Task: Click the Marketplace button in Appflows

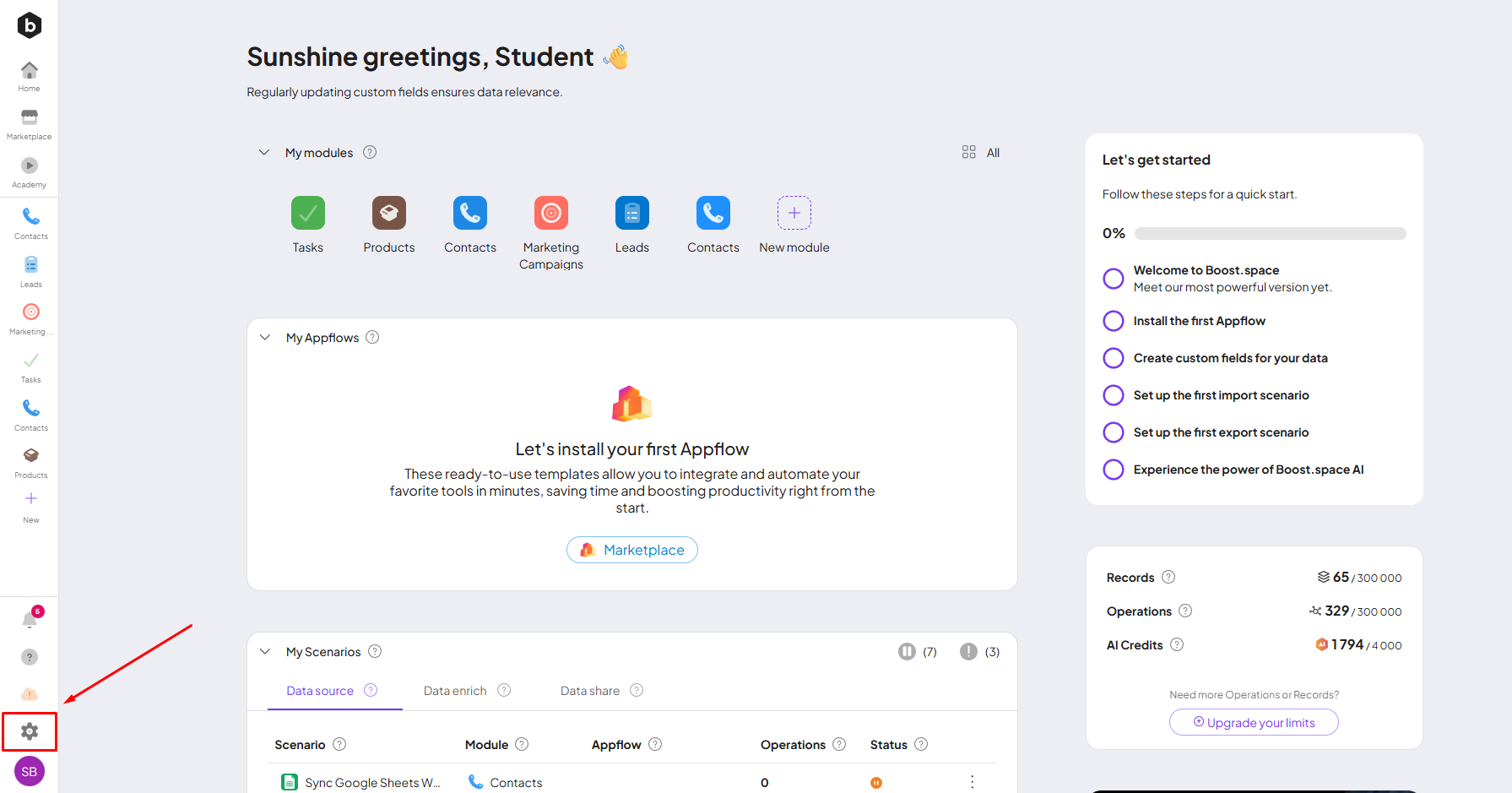Action: [x=632, y=550]
